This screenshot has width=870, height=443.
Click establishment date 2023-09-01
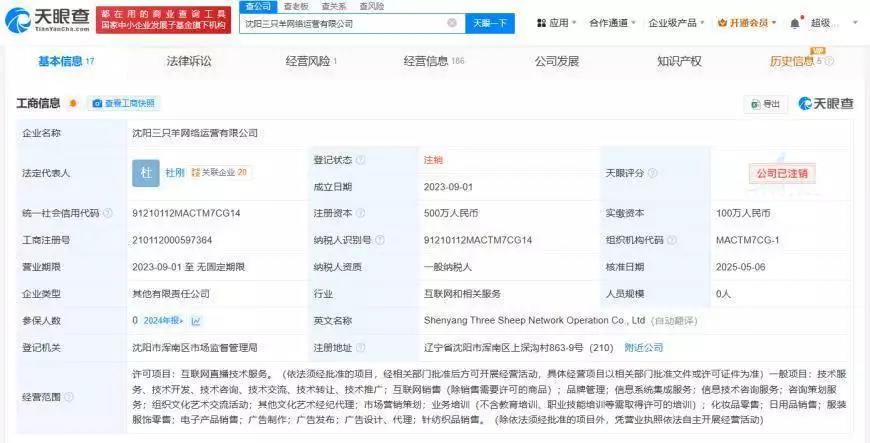tap(448, 187)
